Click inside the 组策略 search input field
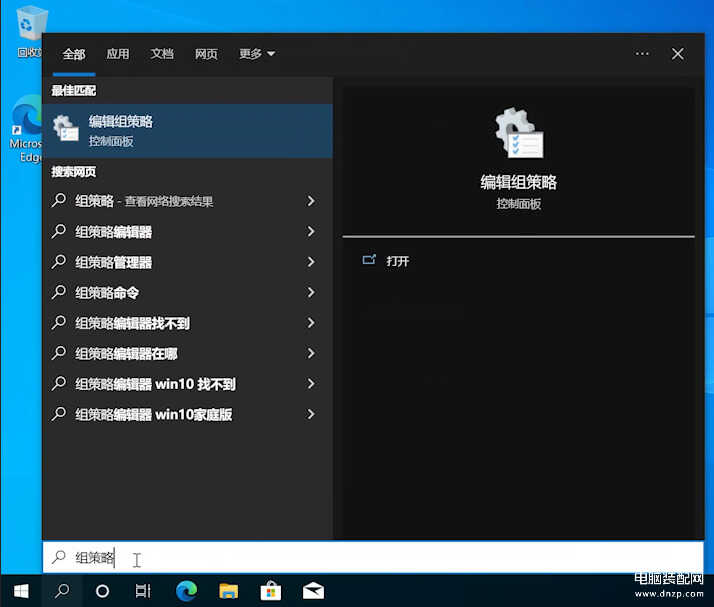714x607 pixels. (373, 557)
